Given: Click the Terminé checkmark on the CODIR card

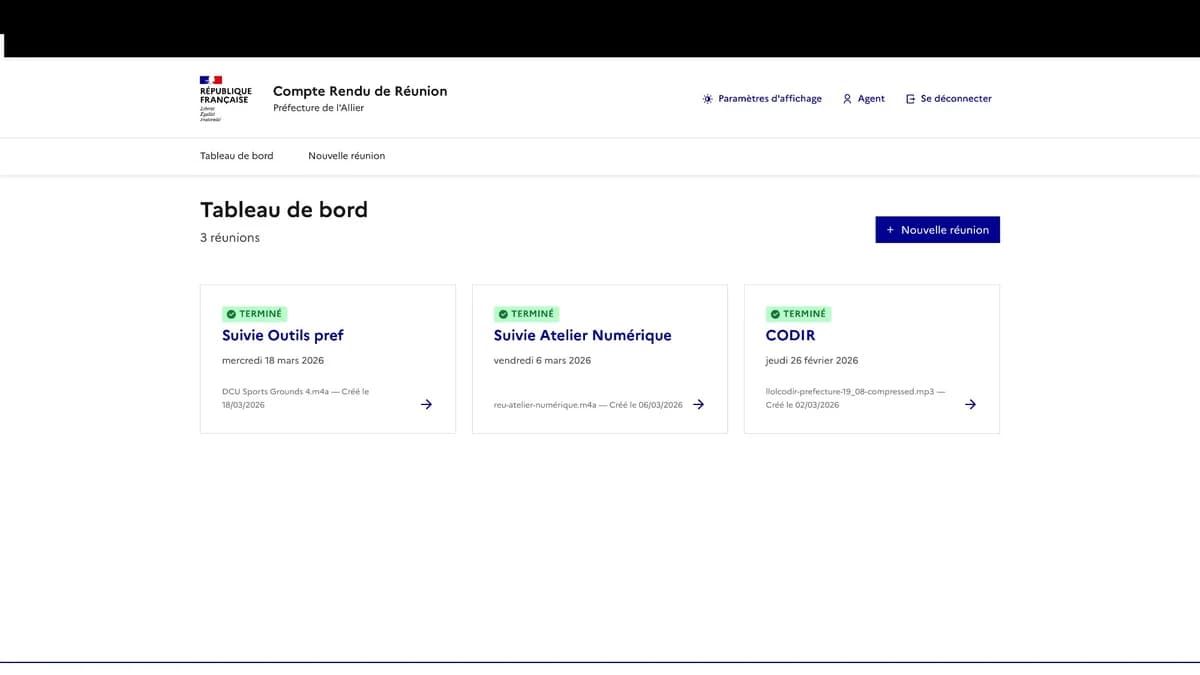Looking at the screenshot, I should coord(775,314).
